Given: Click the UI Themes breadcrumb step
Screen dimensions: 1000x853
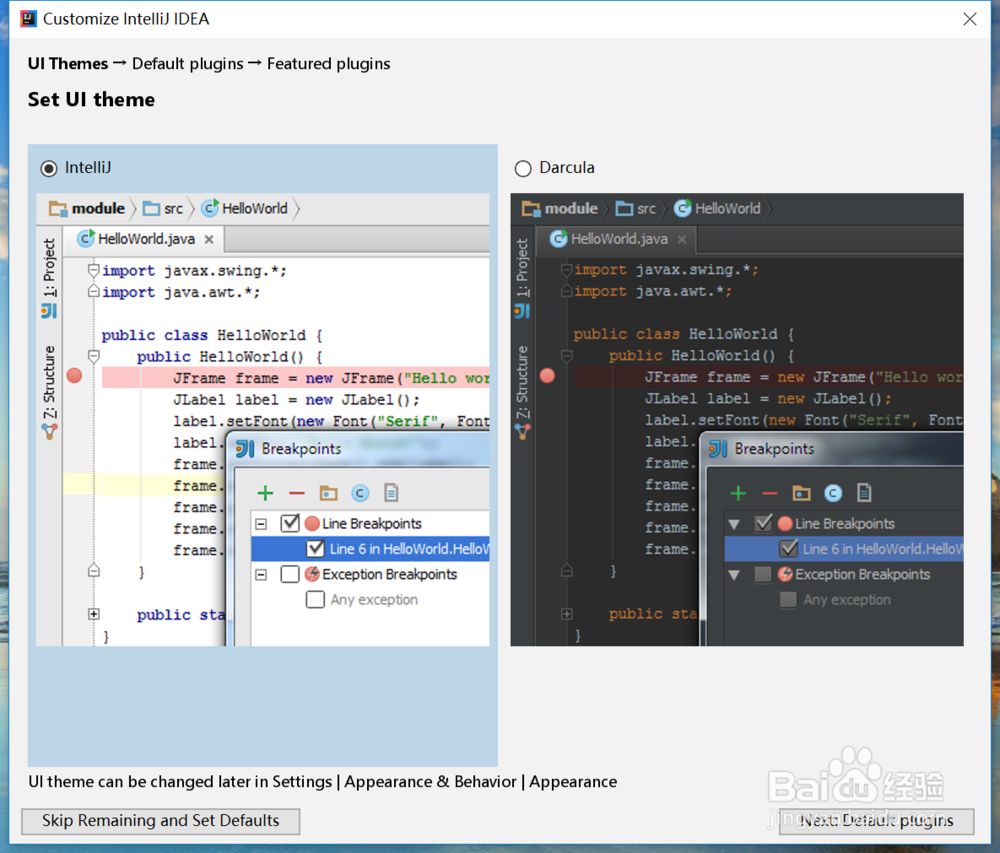Looking at the screenshot, I should pyautogui.click(x=68, y=64).
